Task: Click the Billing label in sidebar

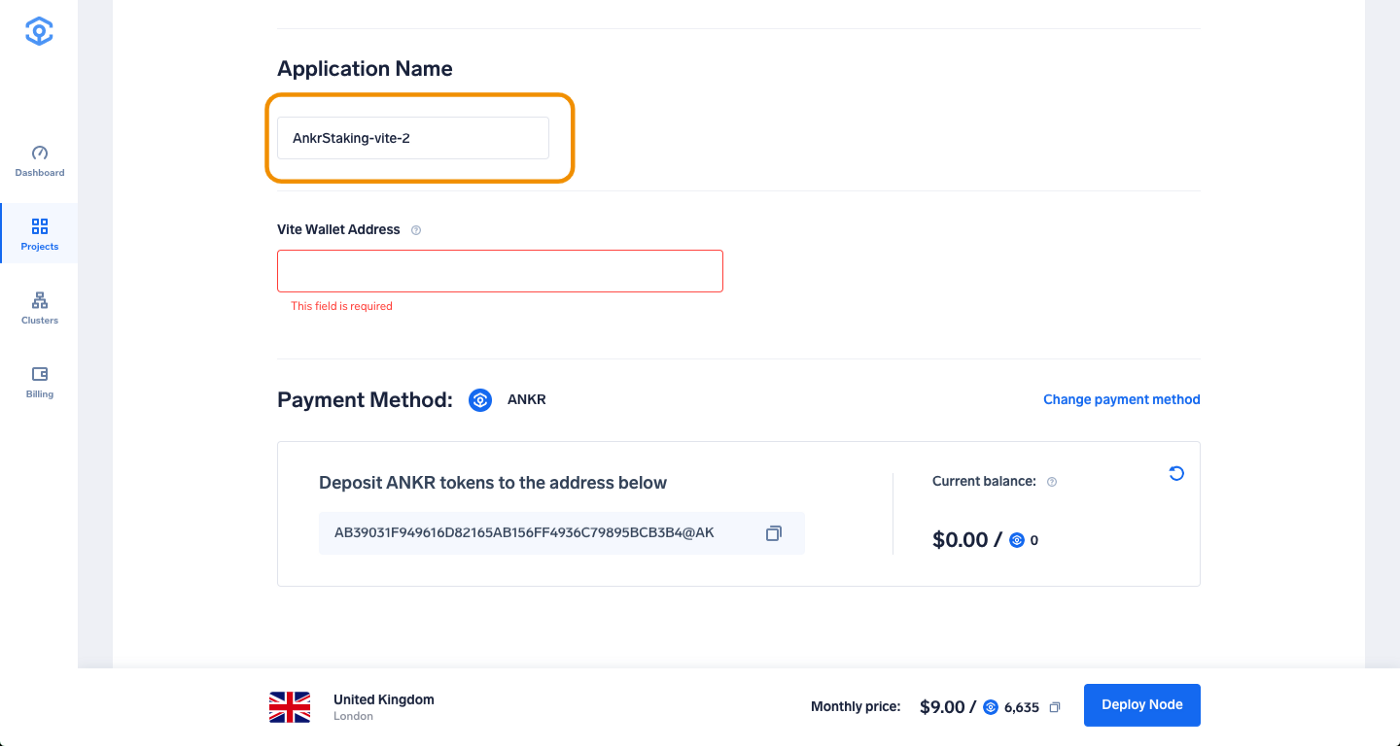Action: click(x=39, y=394)
